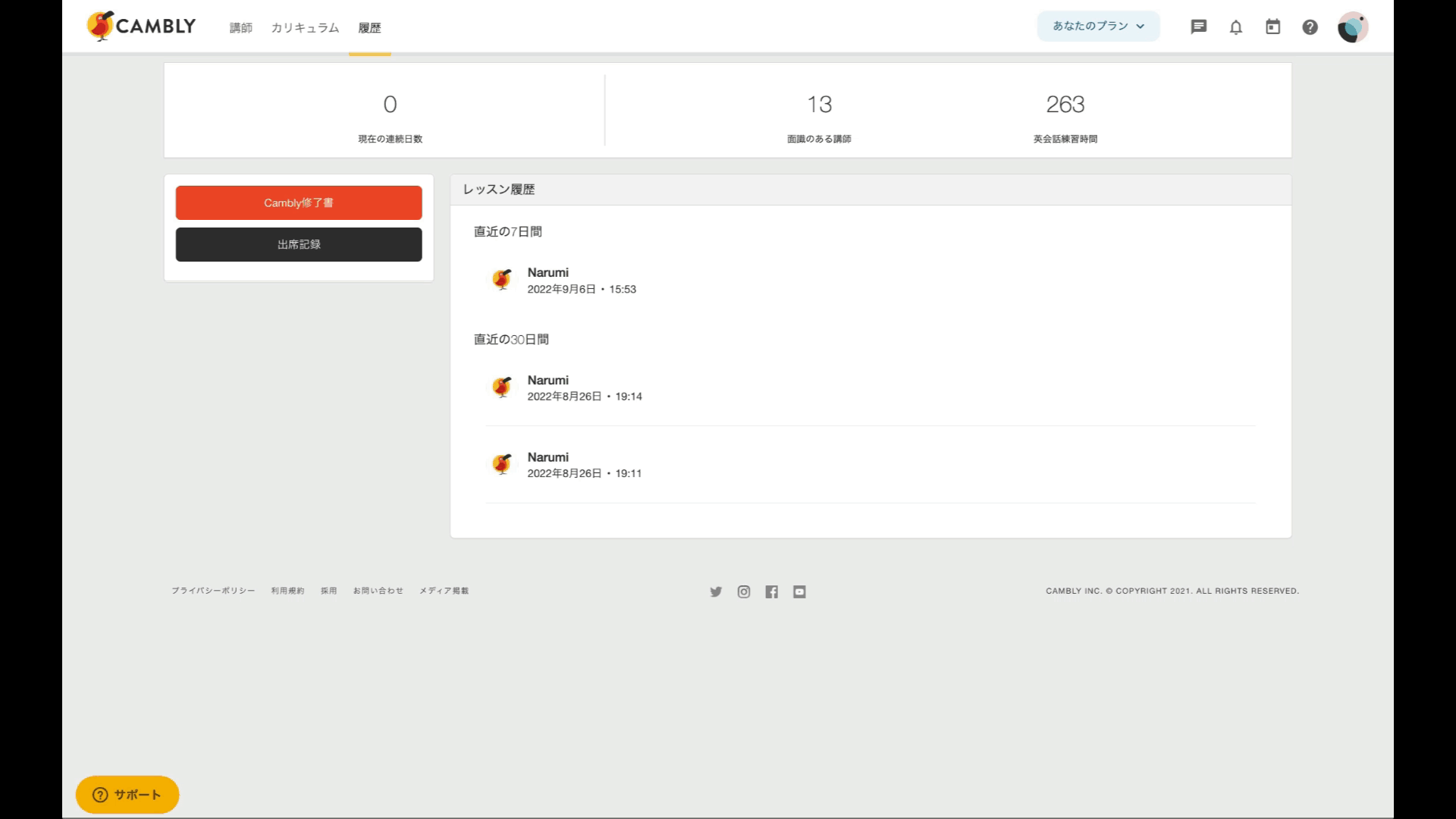Viewport: 1456px width, 819px height.
Task: Open the お問い合わせ link
Action: click(378, 591)
